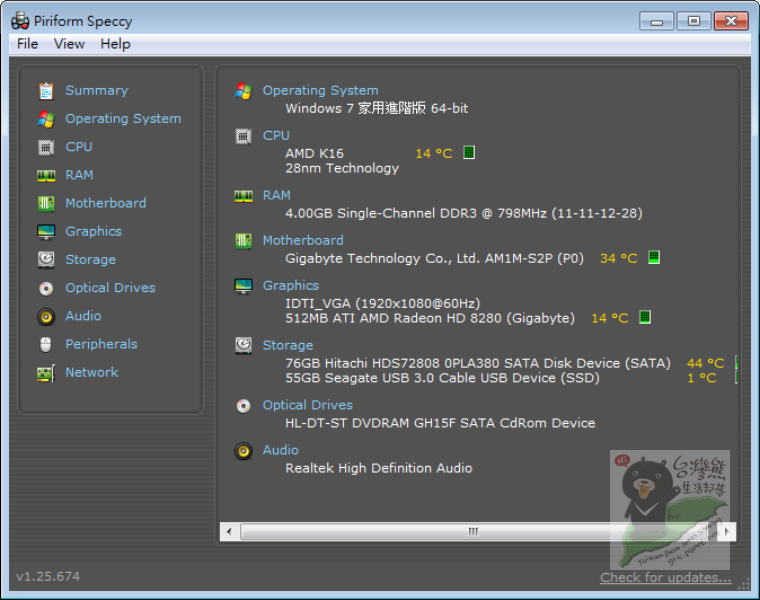760x600 pixels.
Task: Open Audio section from sidebar
Action: (83, 316)
